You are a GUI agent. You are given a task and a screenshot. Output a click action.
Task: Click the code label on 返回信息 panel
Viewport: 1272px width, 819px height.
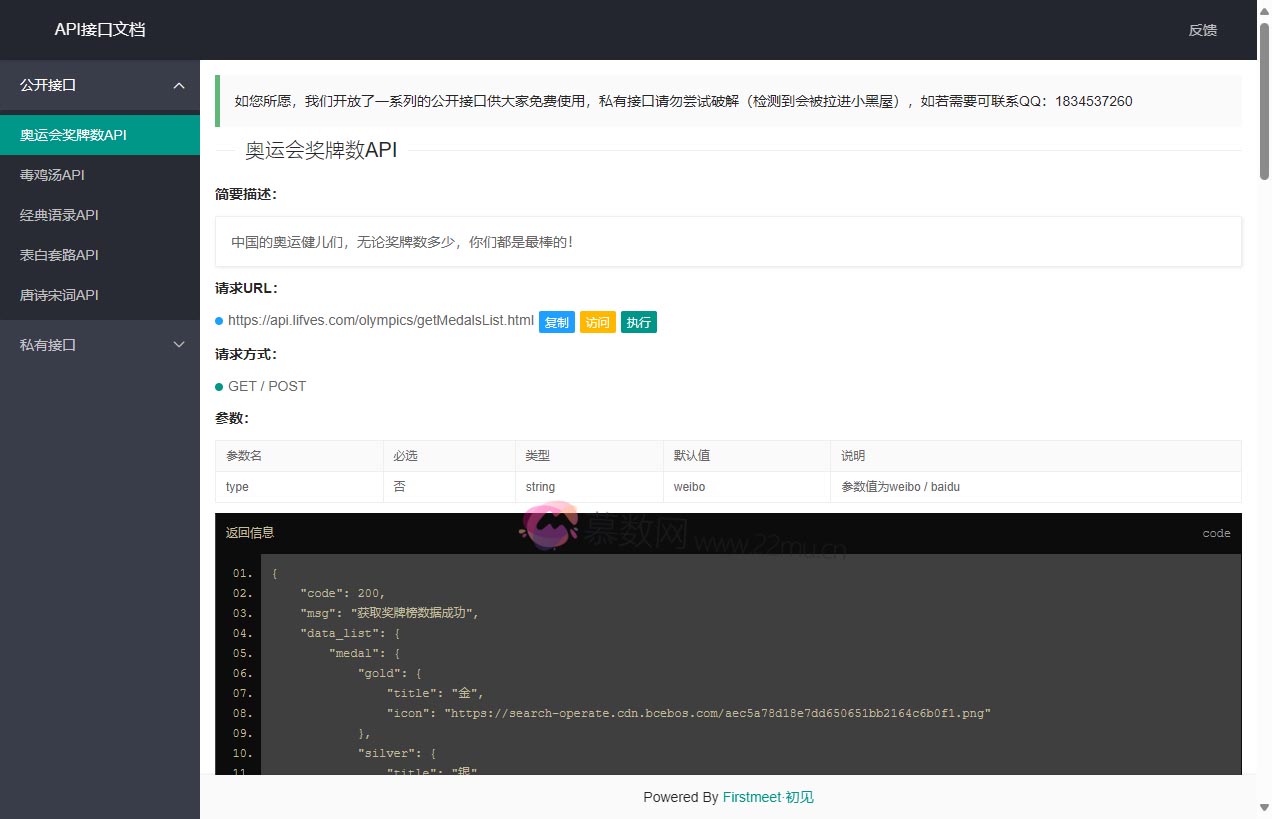(1216, 533)
